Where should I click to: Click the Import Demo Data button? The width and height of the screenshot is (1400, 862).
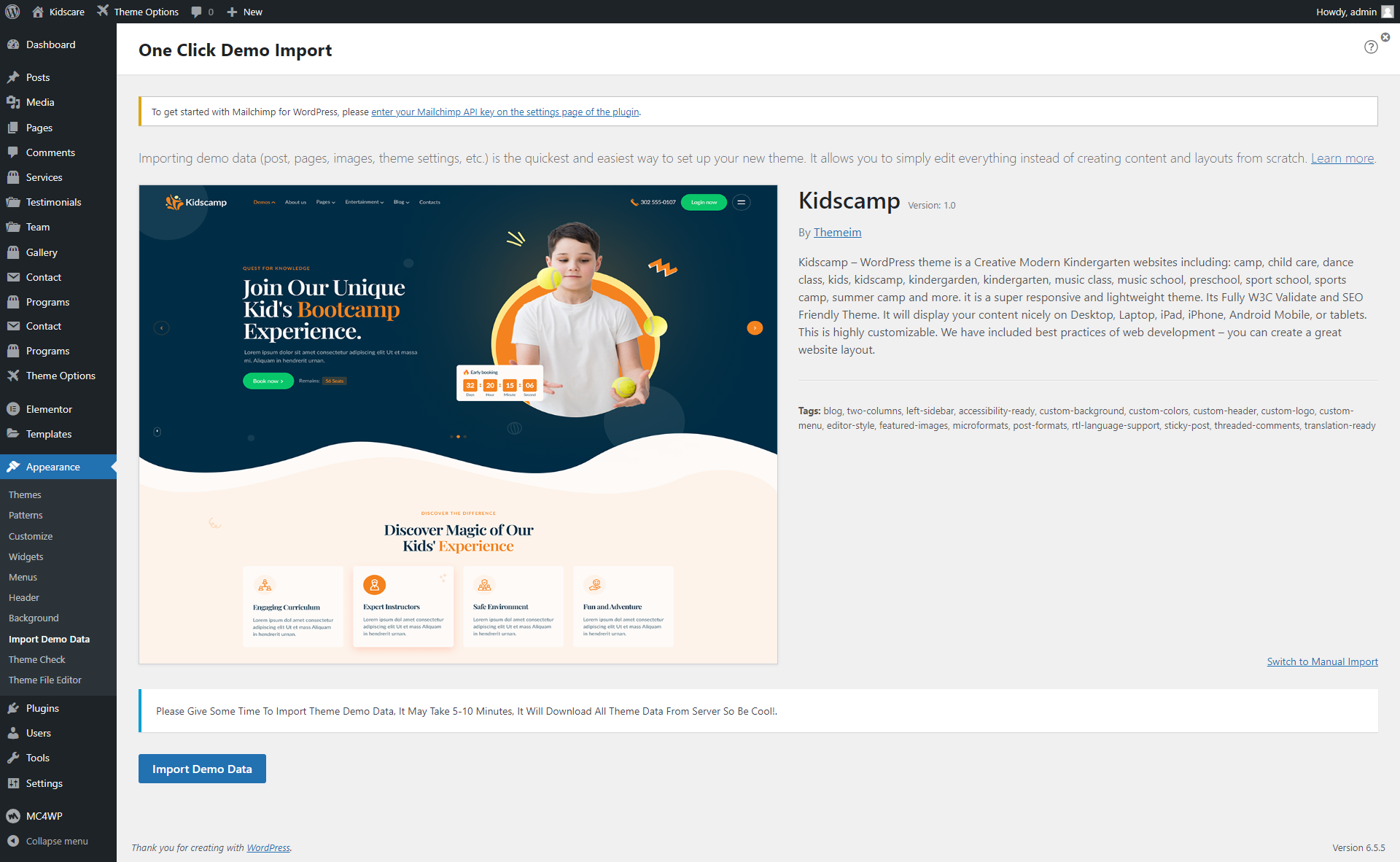click(202, 769)
